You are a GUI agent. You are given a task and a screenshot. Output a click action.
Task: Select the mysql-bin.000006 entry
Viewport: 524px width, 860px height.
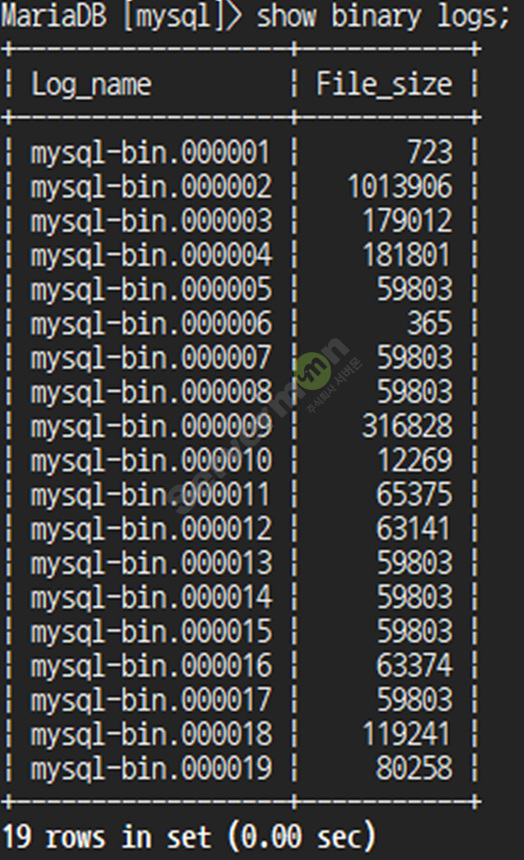[x=150, y=324]
